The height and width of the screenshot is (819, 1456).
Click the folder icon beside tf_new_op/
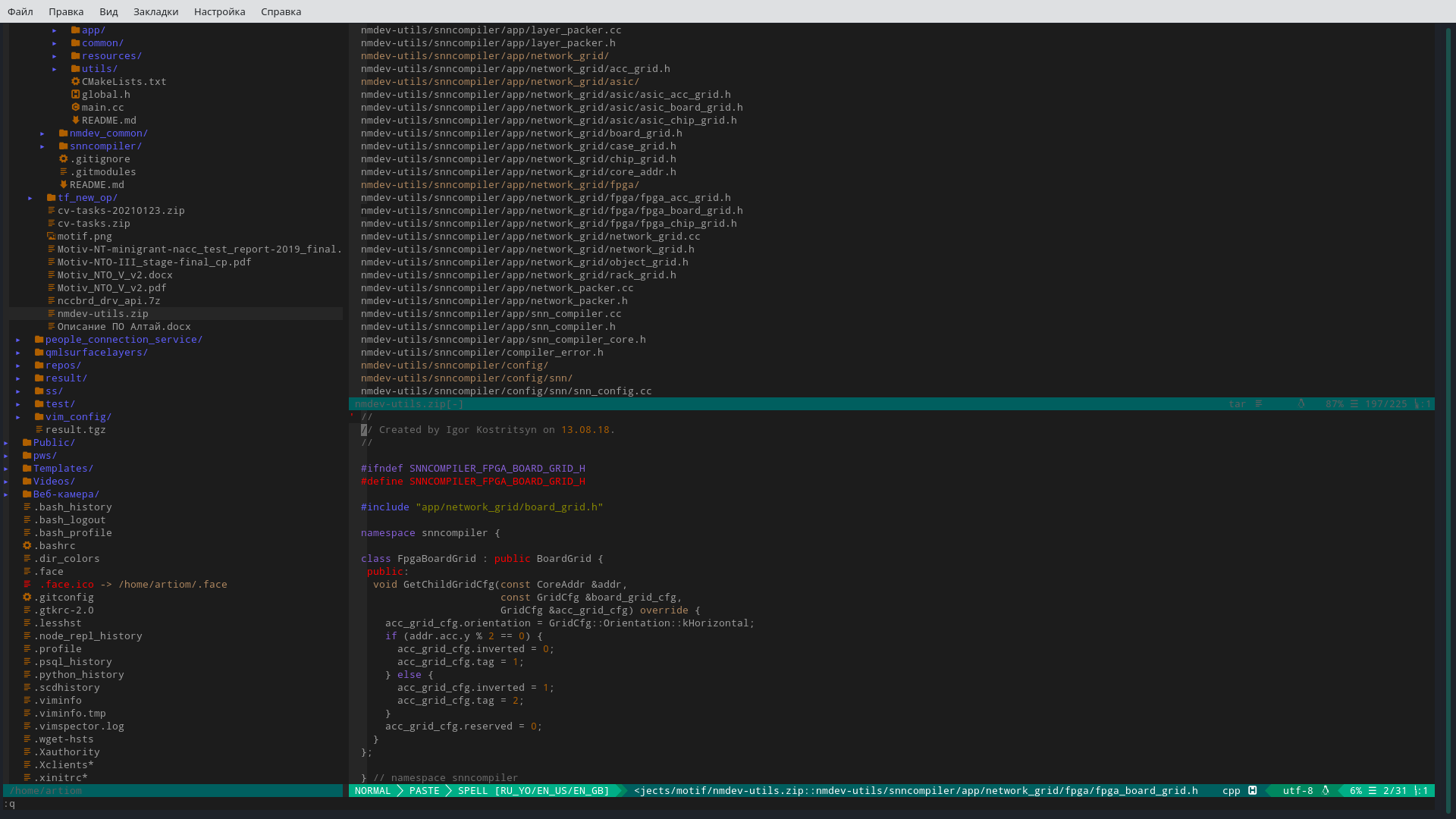52,198
